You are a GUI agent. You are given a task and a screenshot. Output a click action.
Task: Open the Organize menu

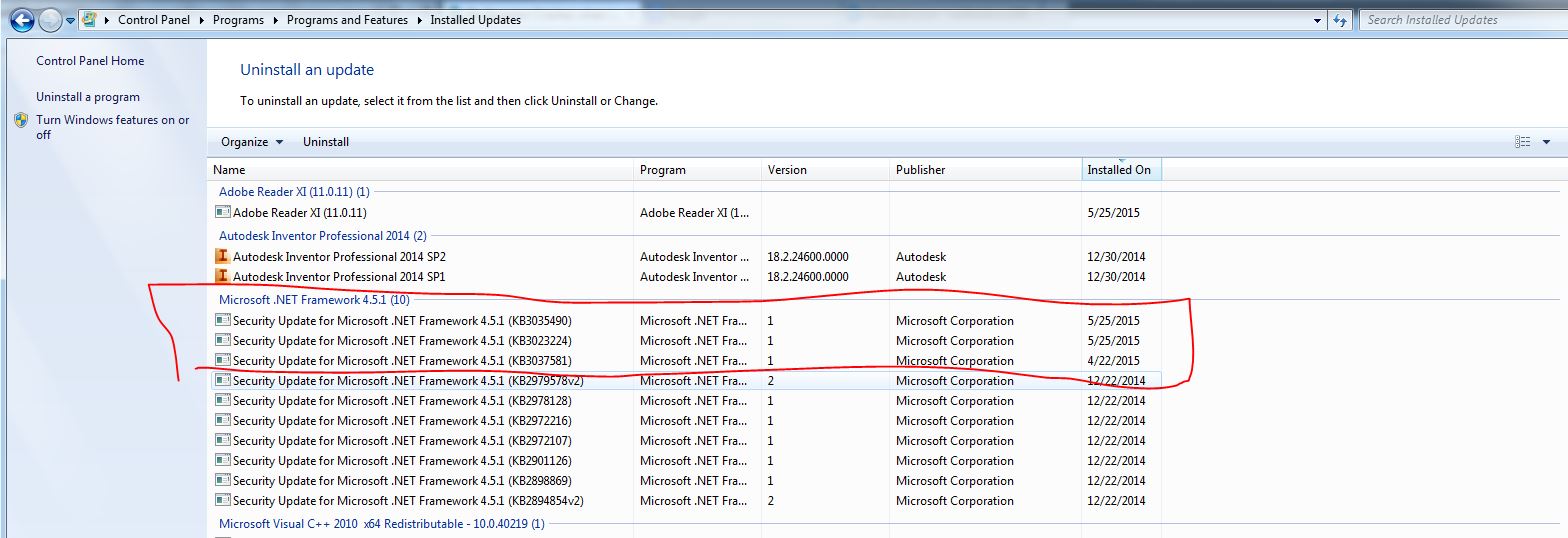point(252,142)
